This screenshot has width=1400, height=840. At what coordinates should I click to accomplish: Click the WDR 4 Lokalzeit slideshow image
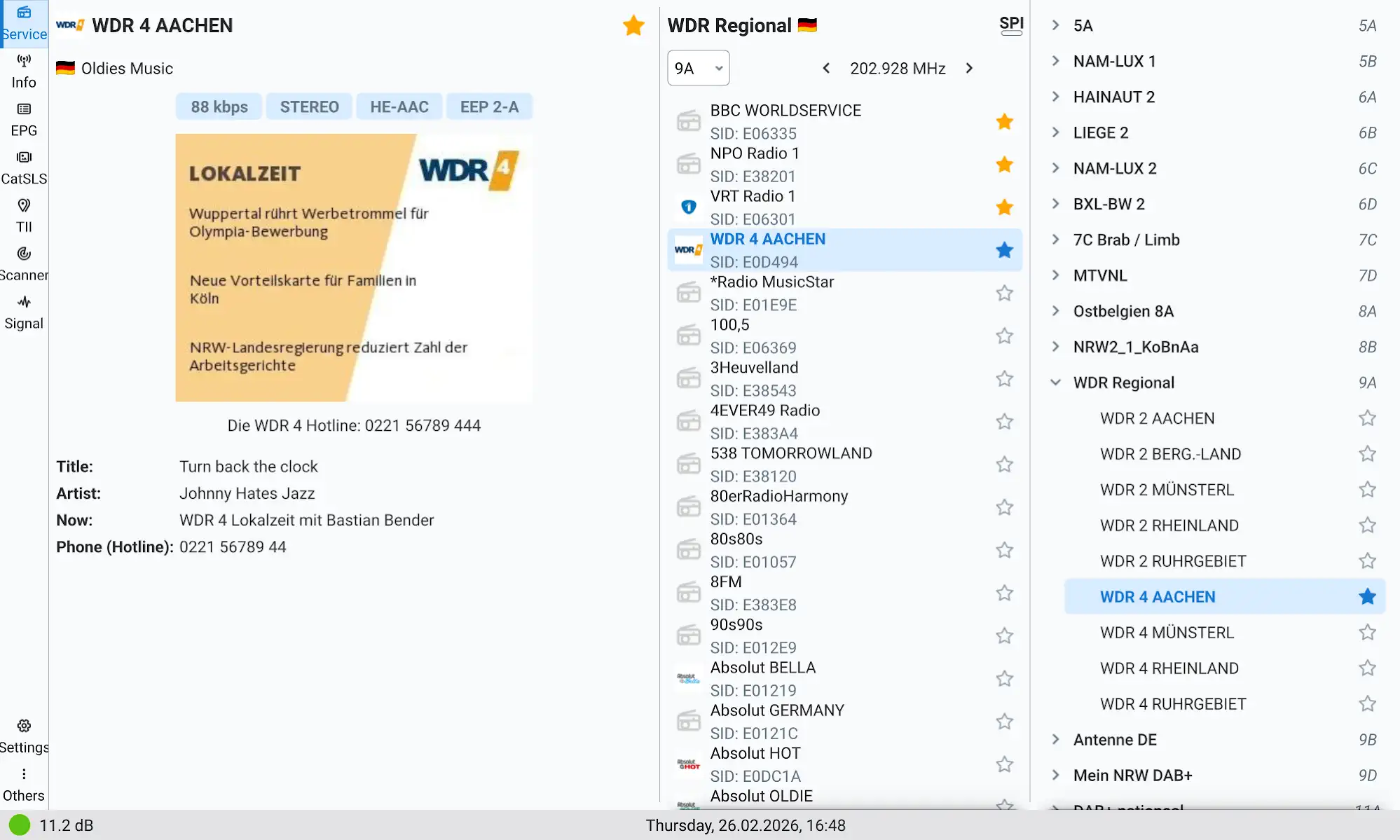click(353, 268)
